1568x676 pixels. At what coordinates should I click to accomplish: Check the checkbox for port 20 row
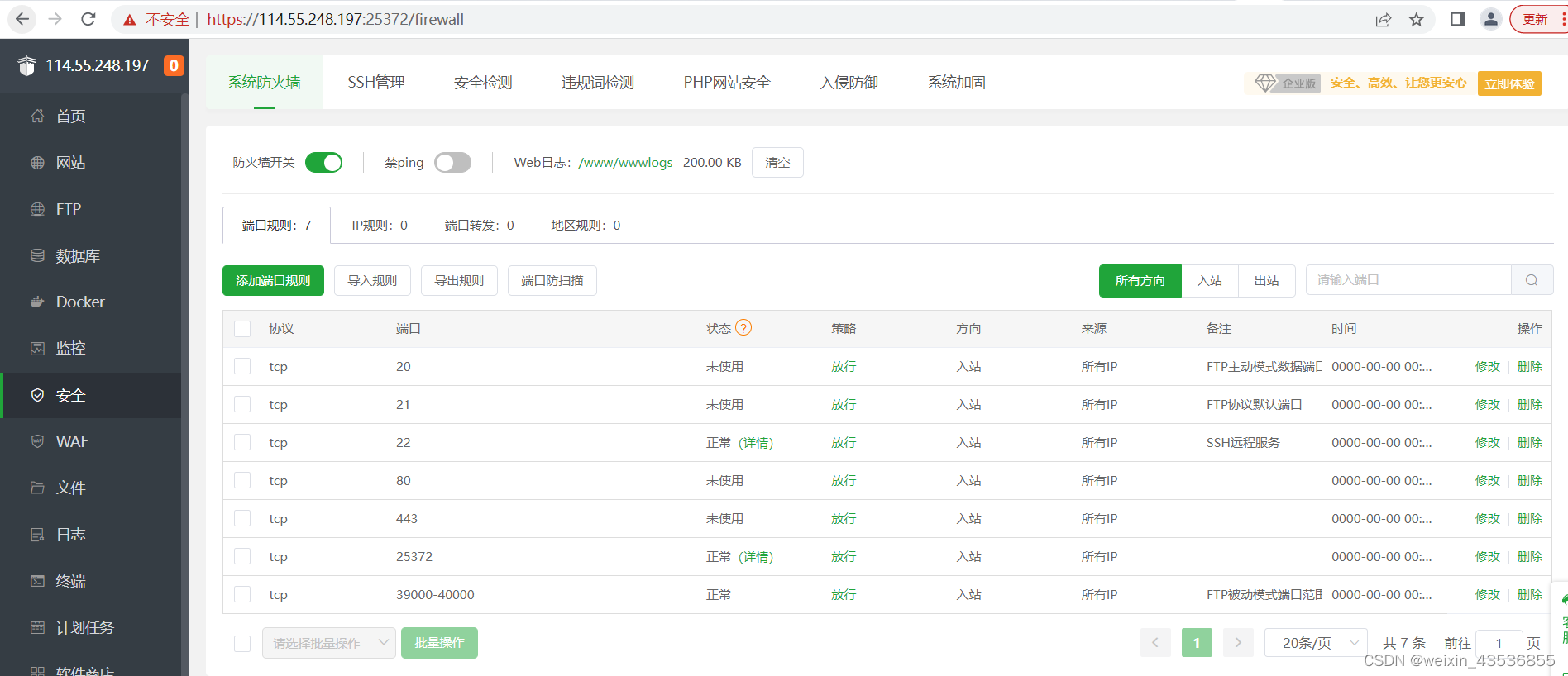[242, 366]
